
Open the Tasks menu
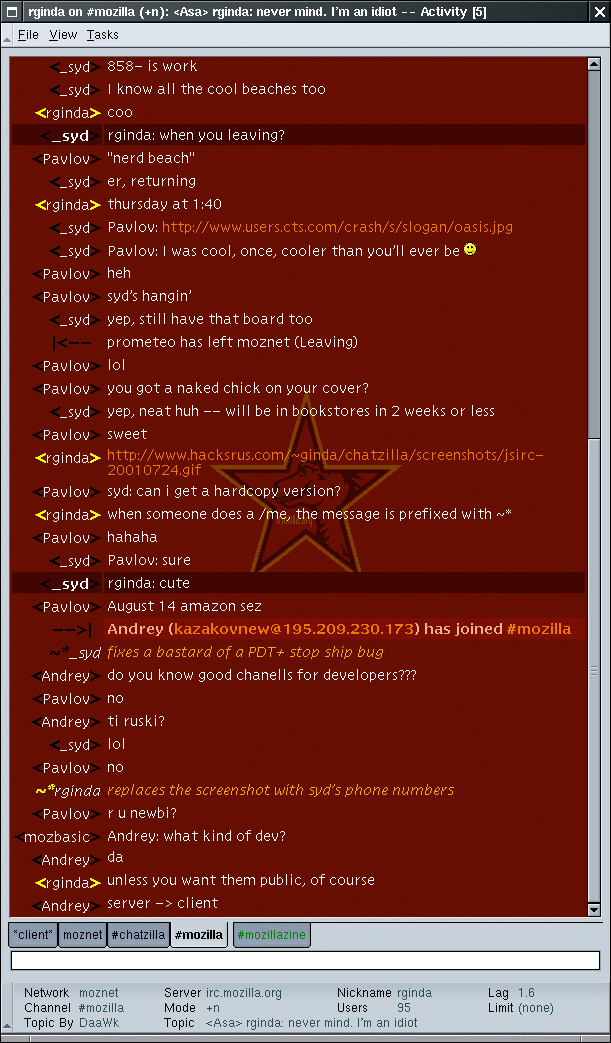tap(102, 35)
